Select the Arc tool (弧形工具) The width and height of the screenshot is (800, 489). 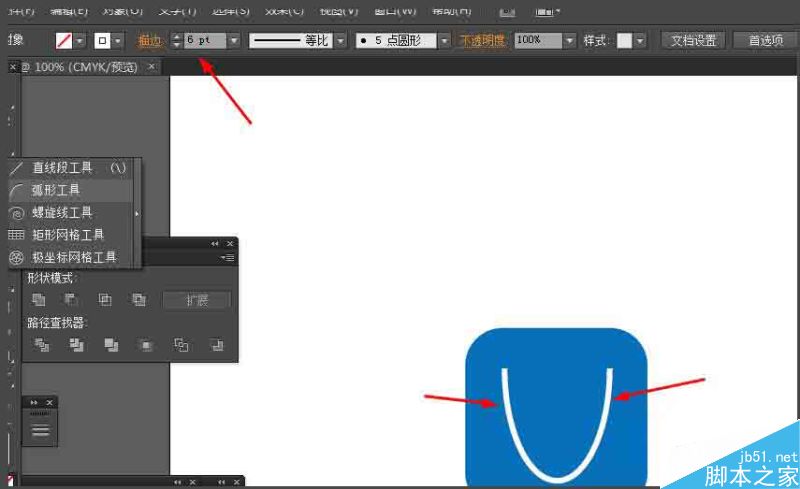point(70,190)
